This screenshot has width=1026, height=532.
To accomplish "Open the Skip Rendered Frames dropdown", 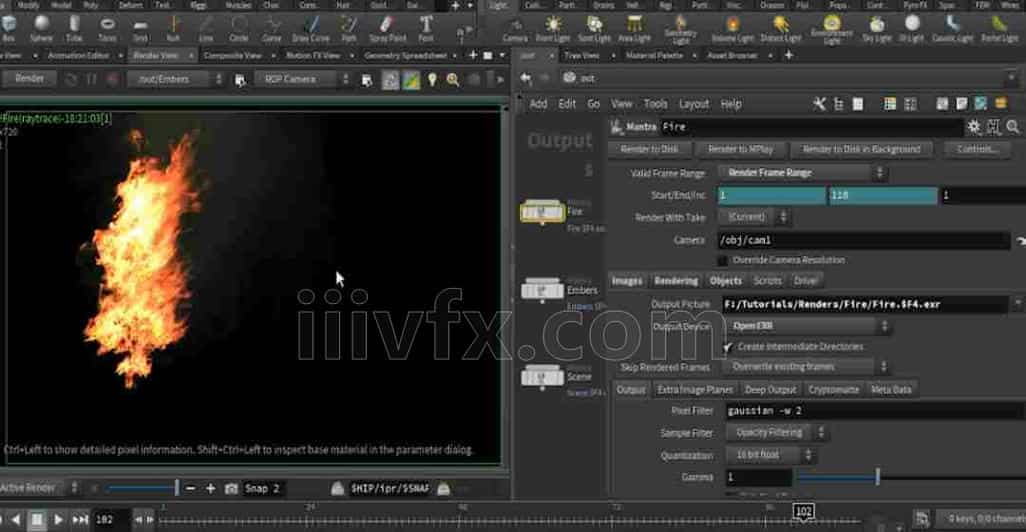I will (809, 366).
